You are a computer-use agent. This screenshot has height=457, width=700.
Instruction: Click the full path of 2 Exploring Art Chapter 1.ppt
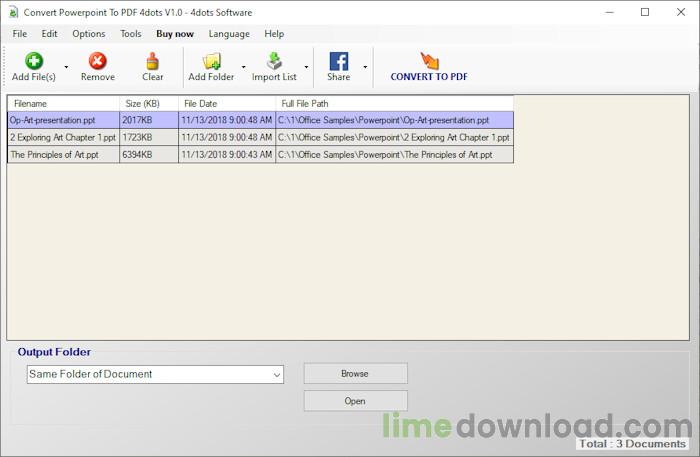[394, 137]
